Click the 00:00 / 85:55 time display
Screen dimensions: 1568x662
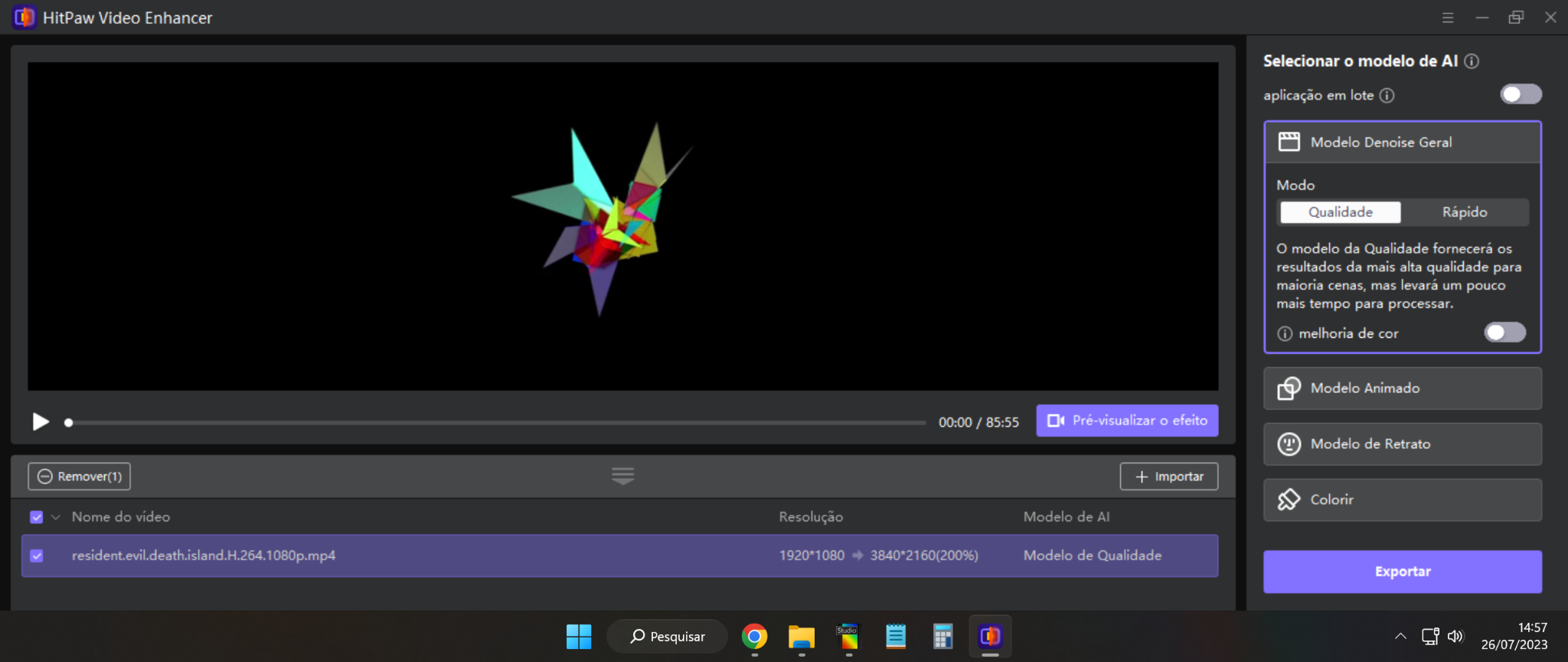(978, 422)
